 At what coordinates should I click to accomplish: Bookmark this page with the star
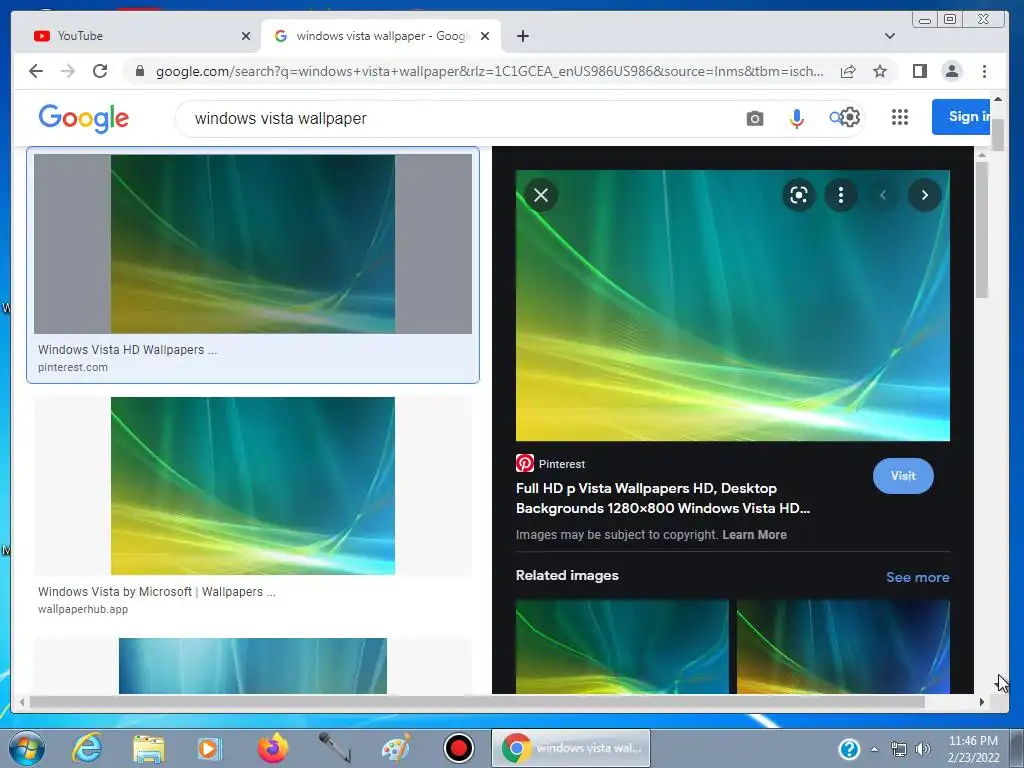pyautogui.click(x=880, y=71)
